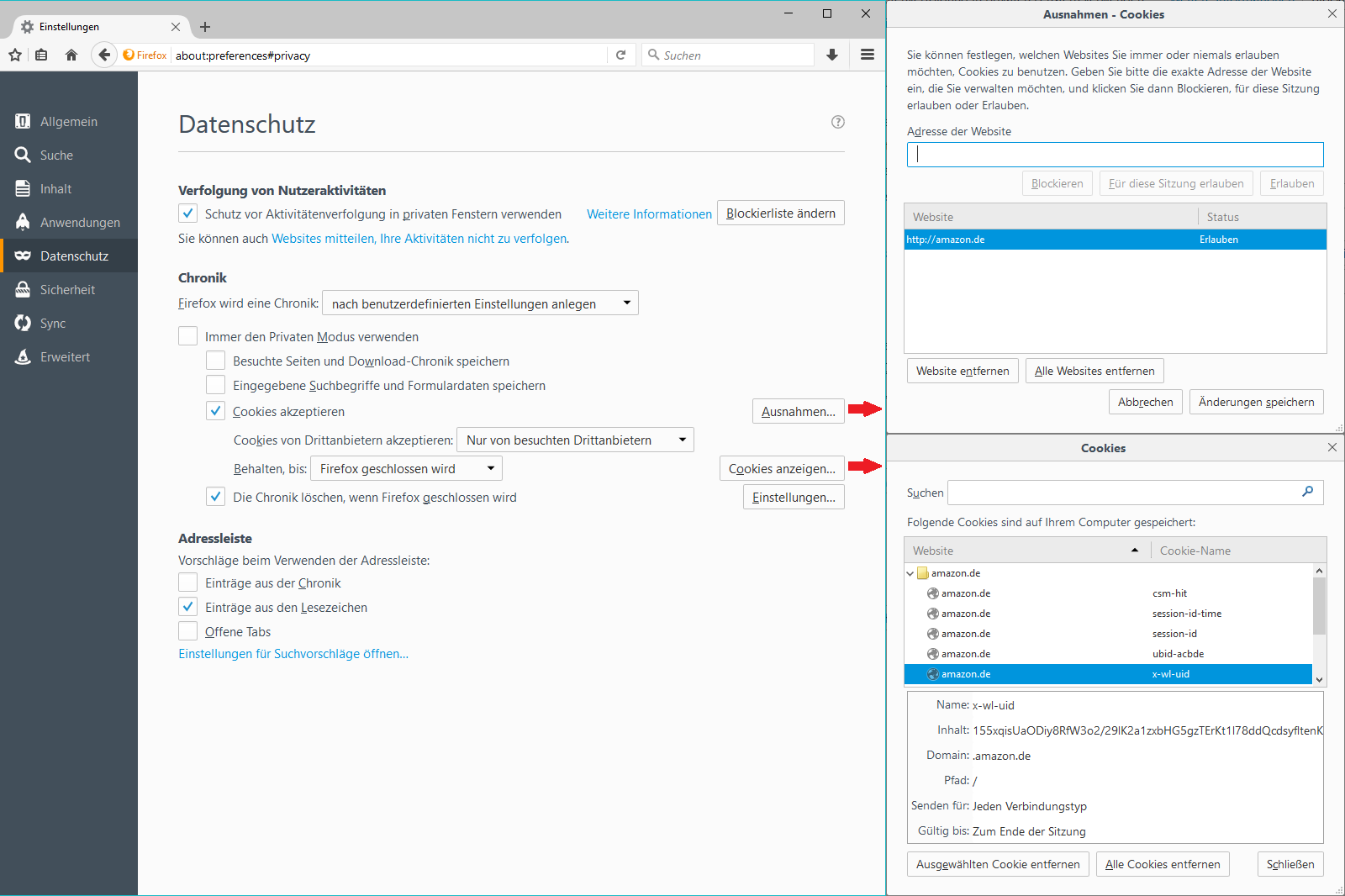Open the Firefox hamburger menu

point(868,55)
